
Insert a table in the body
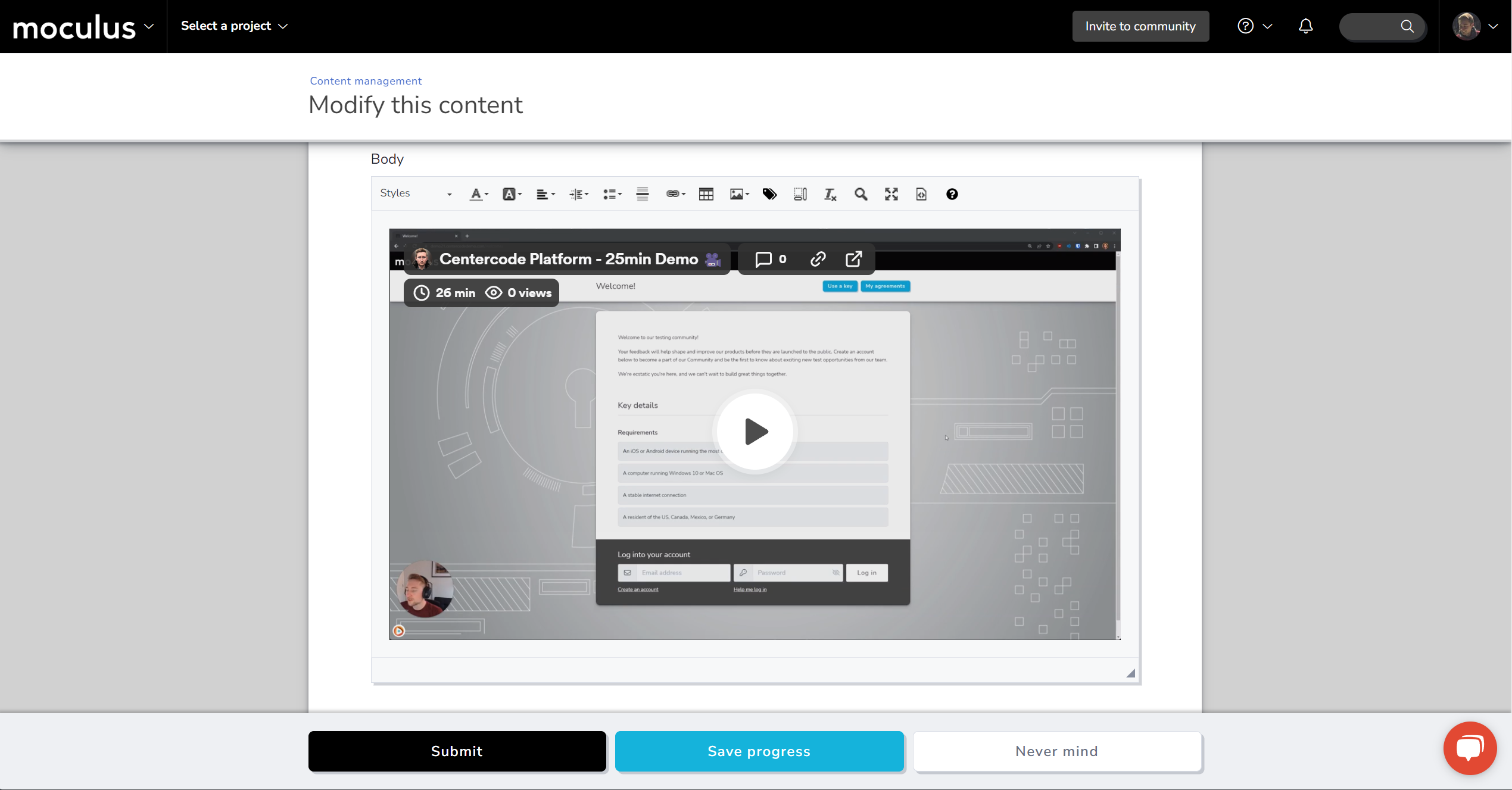pyautogui.click(x=706, y=194)
